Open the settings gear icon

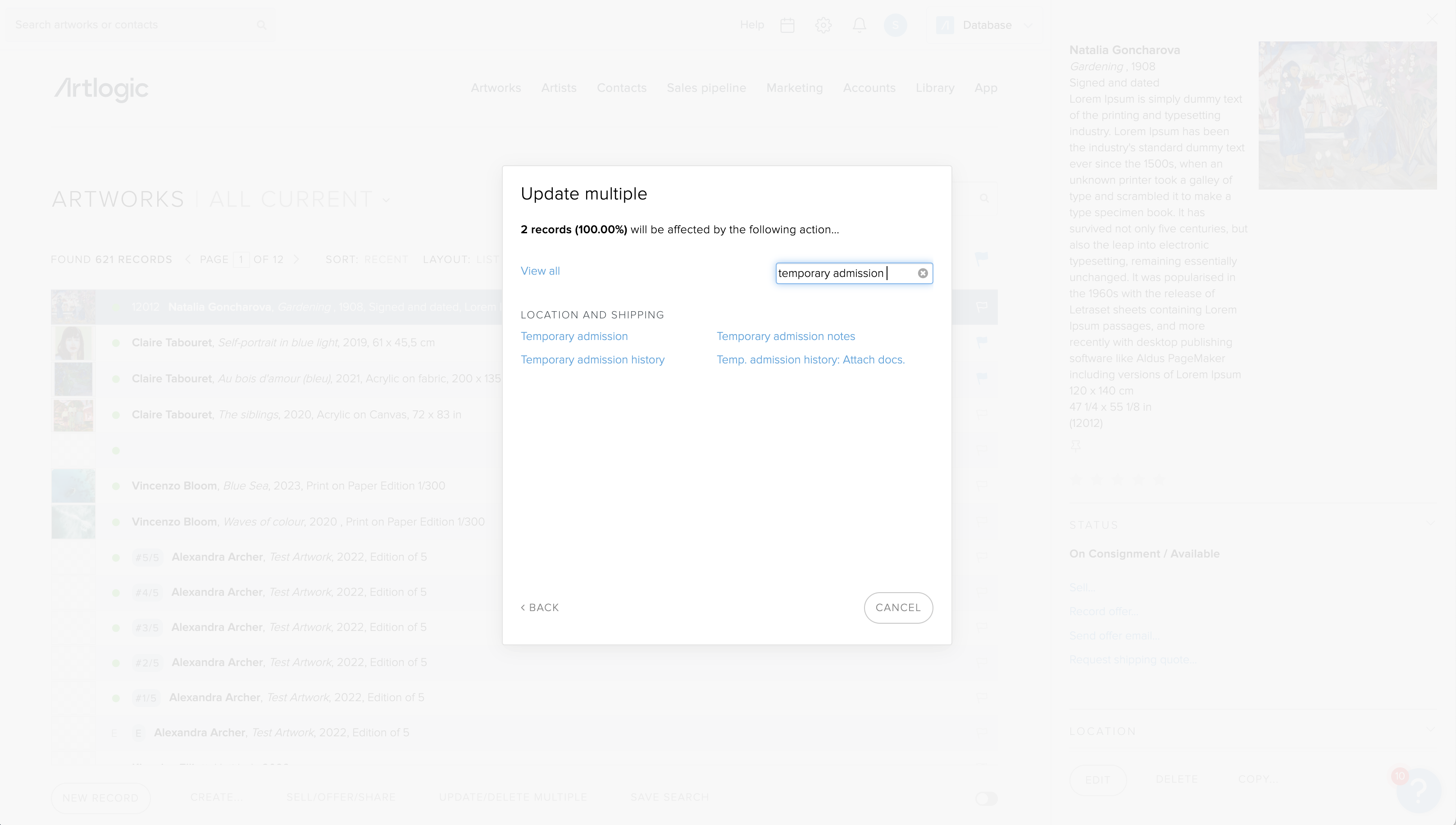(x=823, y=25)
